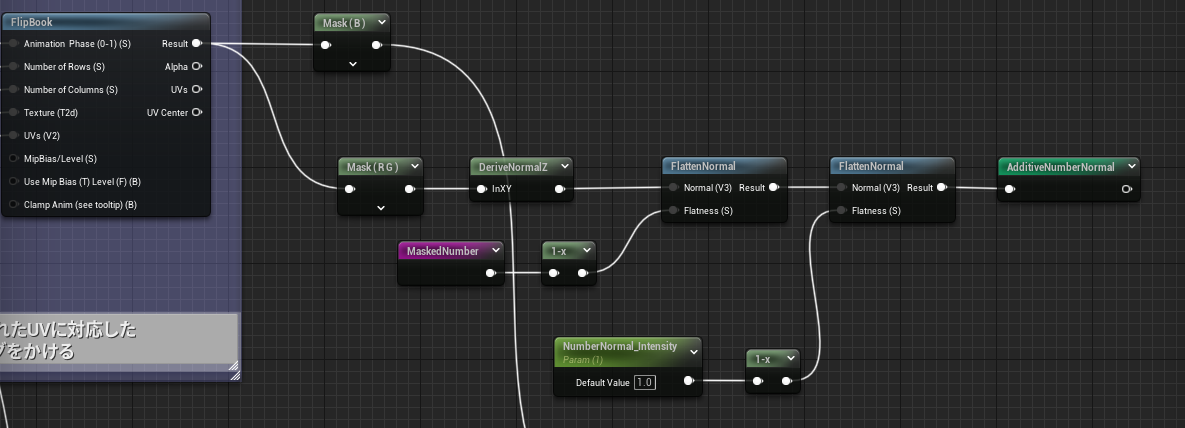Click the Animation Phase (0-1) input pin
The width and height of the screenshot is (1185, 428).
14,44
